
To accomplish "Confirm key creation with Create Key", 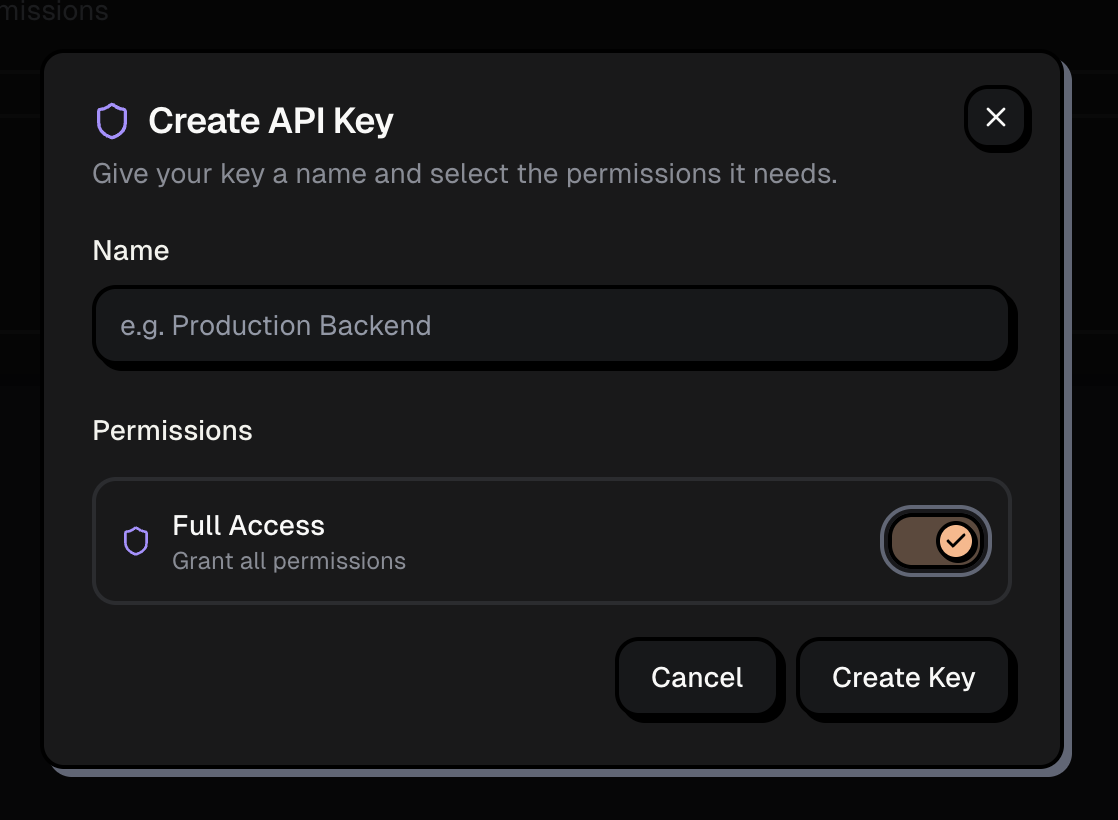I will [x=903, y=677].
